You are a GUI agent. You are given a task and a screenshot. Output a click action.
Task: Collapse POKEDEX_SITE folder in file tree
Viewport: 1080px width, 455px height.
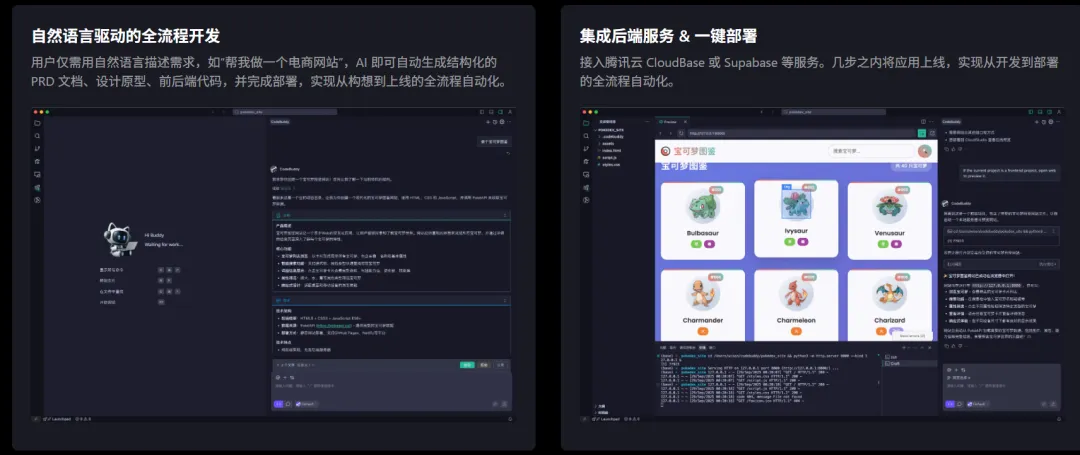(610, 130)
